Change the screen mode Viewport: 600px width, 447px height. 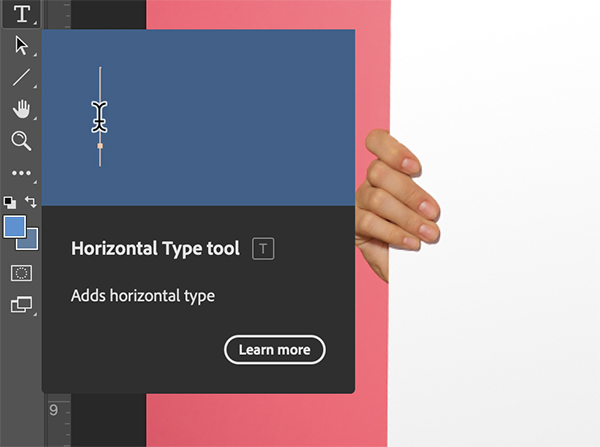click(21, 305)
